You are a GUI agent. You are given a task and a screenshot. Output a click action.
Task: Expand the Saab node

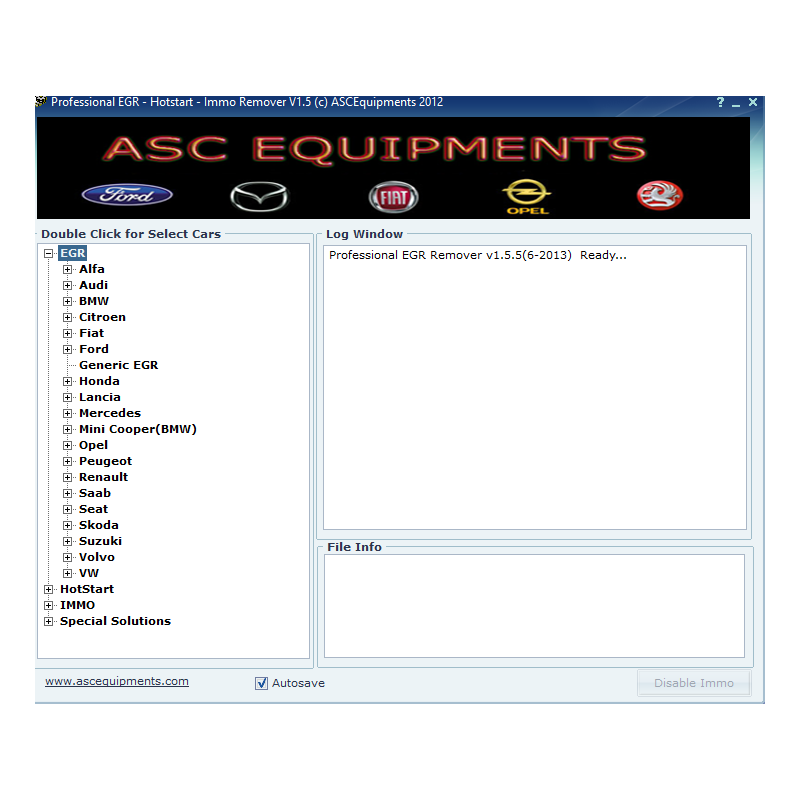click(x=67, y=493)
